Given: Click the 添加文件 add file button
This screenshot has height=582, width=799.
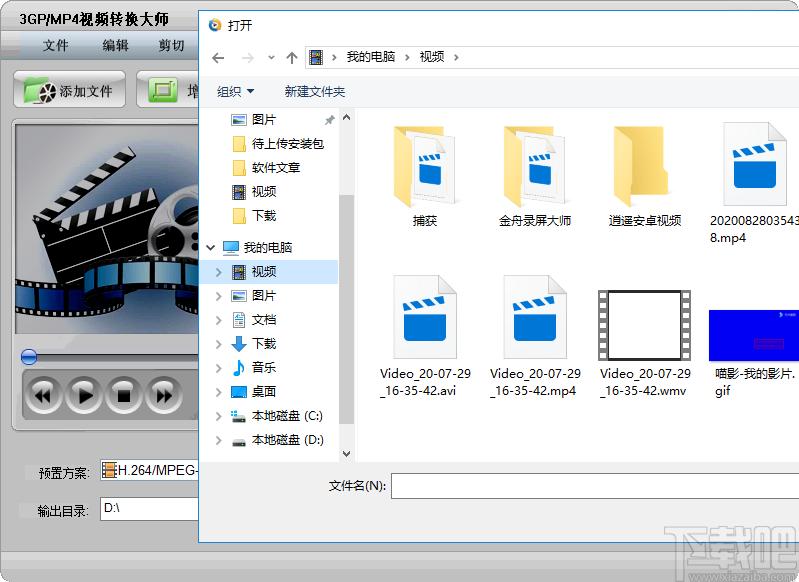Looking at the screenshot, I should tap(69, 91).
